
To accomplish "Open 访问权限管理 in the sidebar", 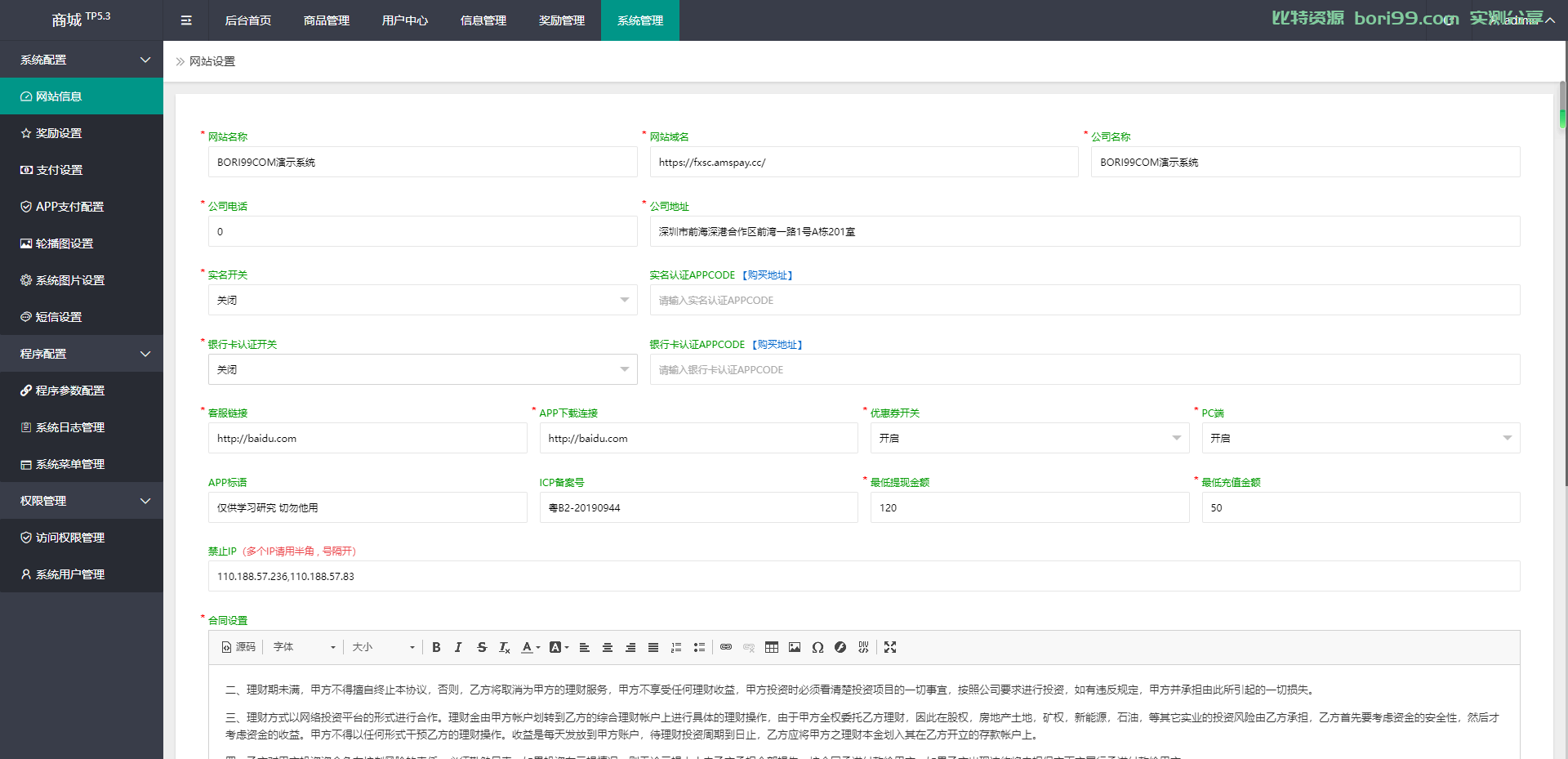I will [82, 538].
